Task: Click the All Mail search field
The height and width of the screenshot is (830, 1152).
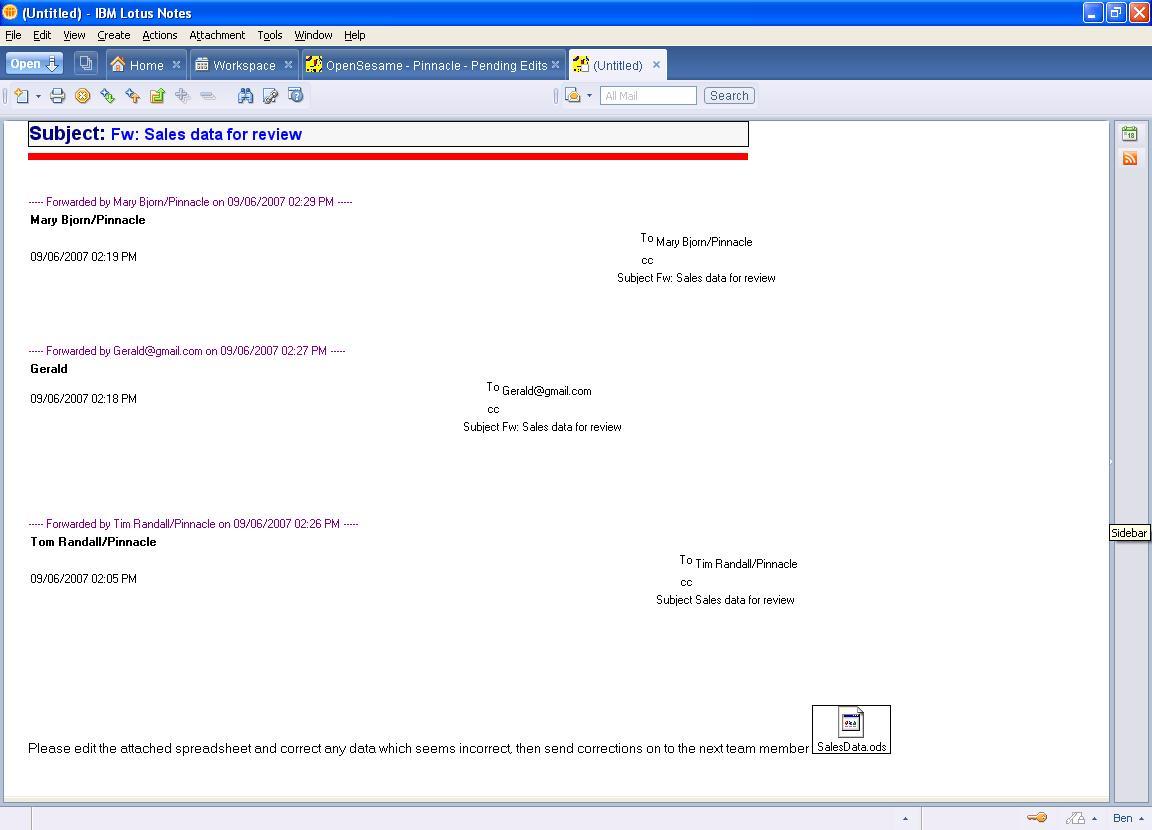Action: [648, 96]
